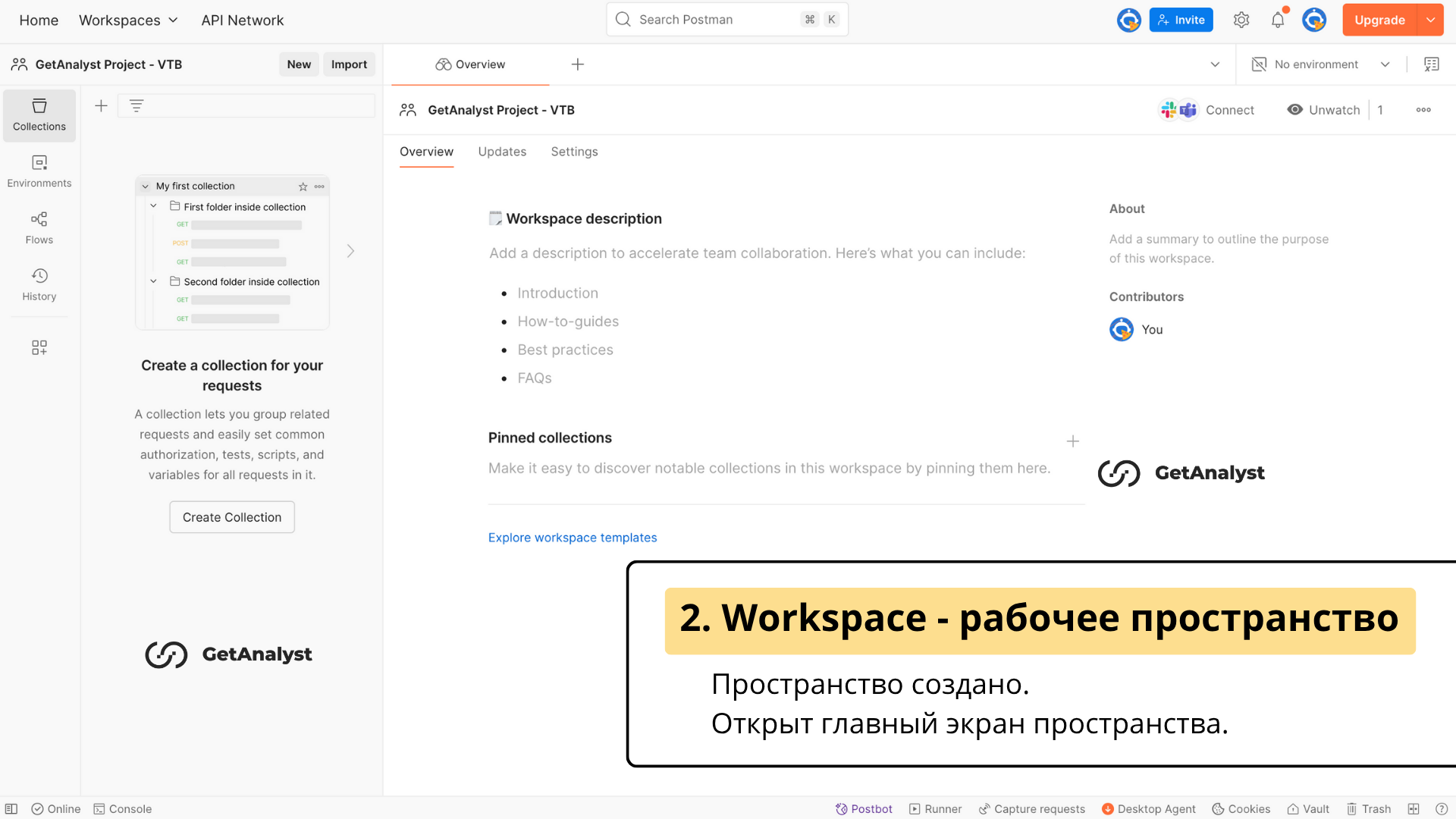Click the filter icon in collections search

tap(136, 106)
